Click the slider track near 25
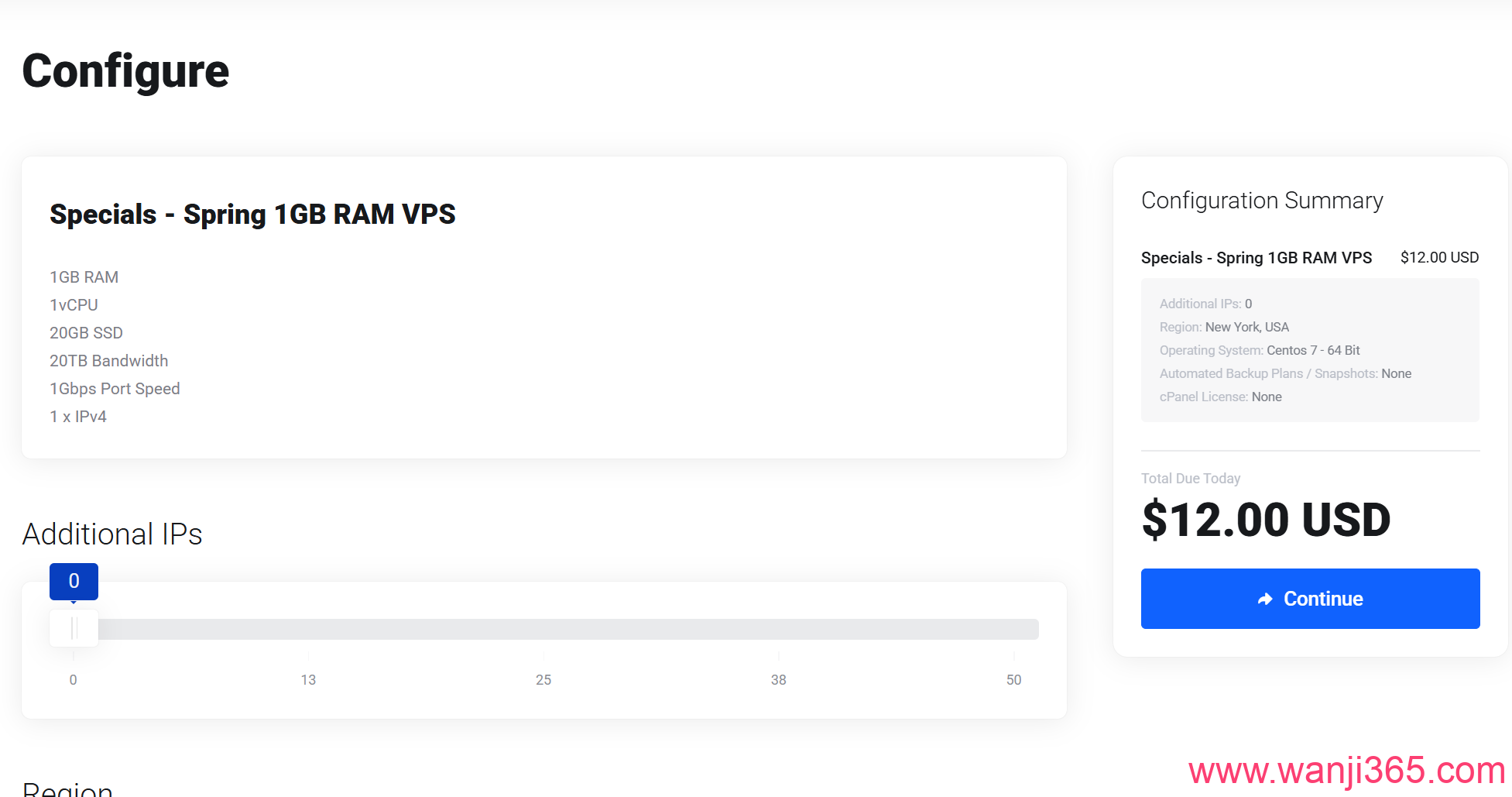 (543, 629)
